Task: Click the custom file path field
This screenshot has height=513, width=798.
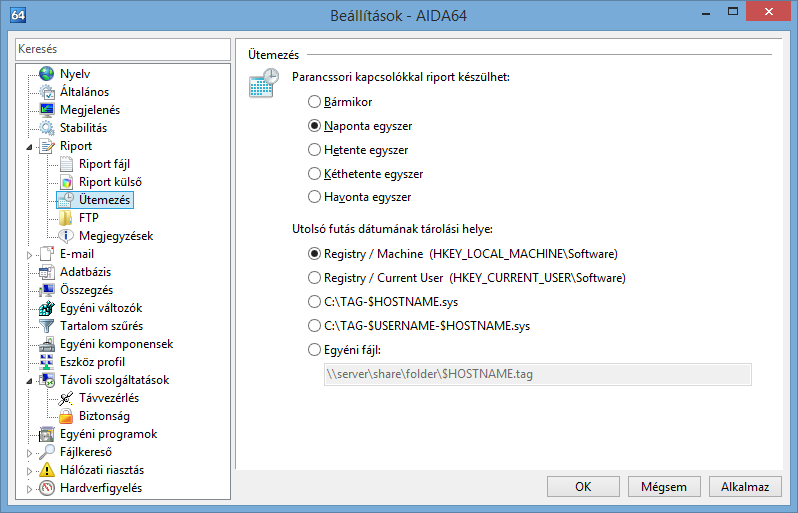Action: (537, 374)
